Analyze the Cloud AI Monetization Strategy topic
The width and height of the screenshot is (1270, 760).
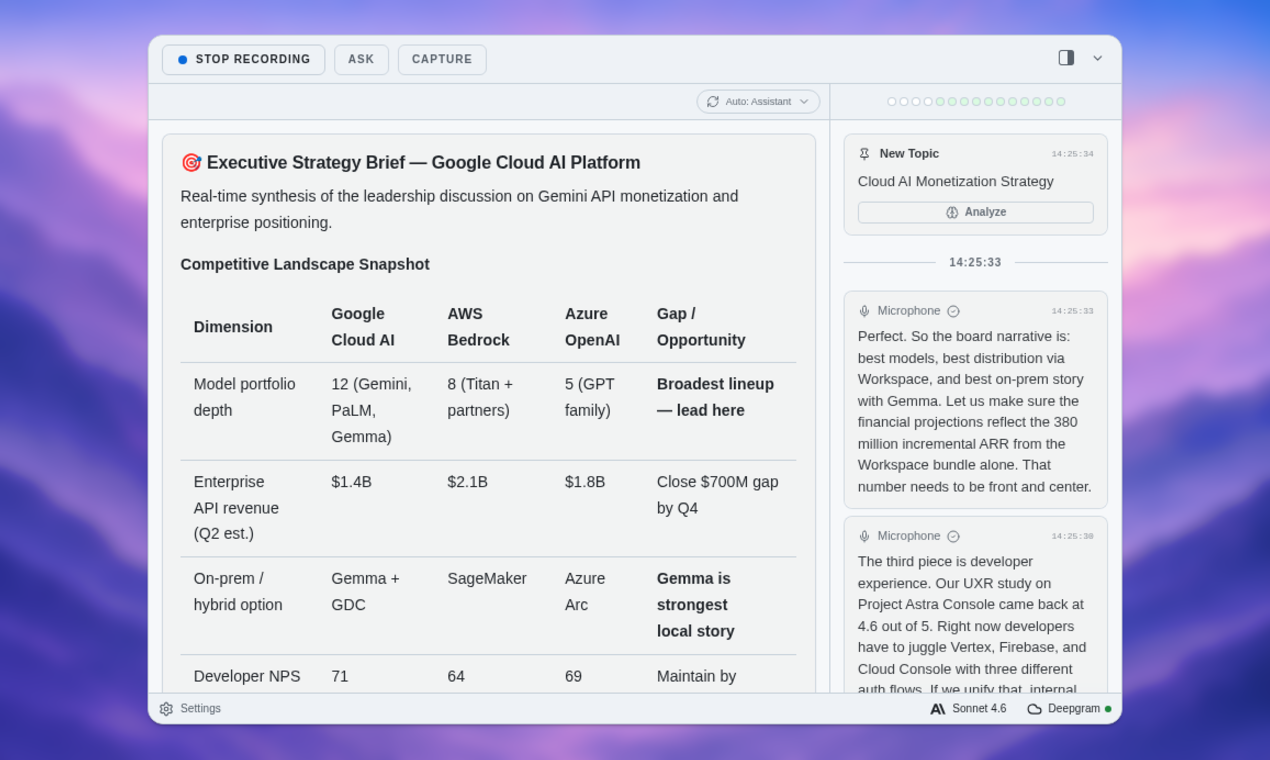pos(975,213)
